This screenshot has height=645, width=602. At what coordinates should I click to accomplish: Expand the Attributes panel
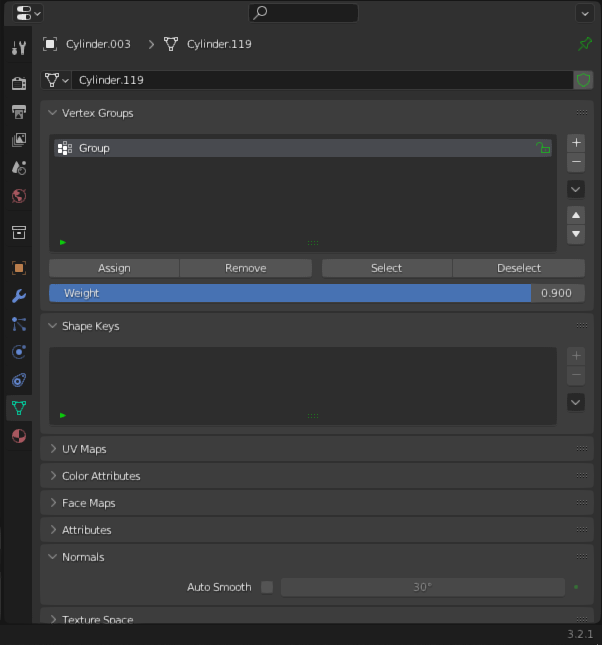[53, 530]
